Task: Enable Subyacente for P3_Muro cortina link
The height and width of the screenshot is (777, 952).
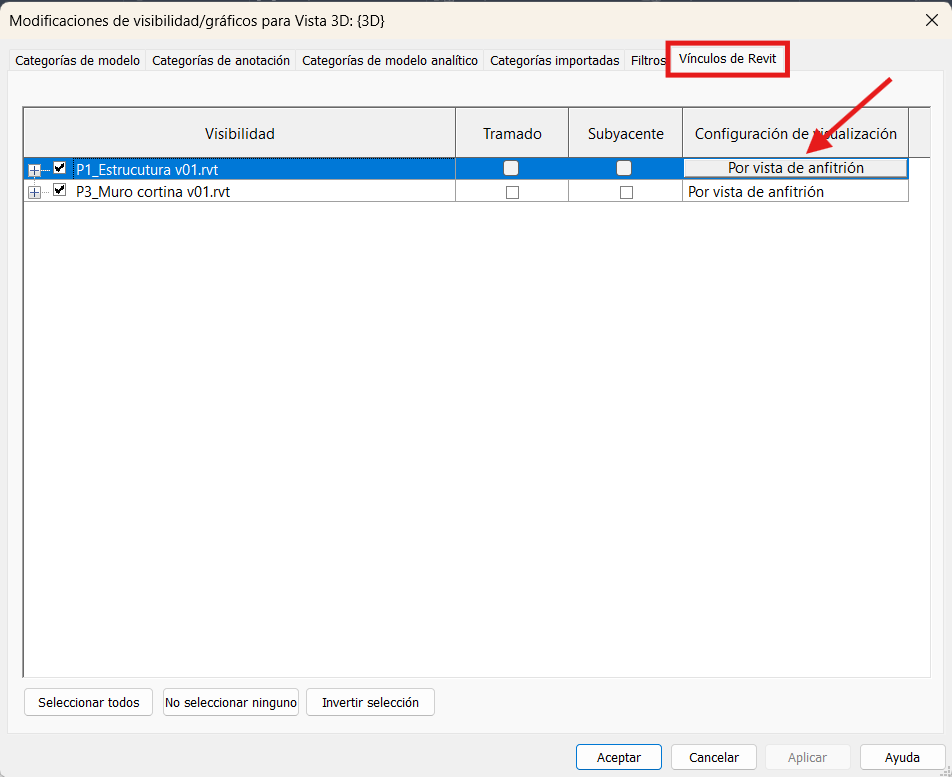Action: tap(626, 192)
